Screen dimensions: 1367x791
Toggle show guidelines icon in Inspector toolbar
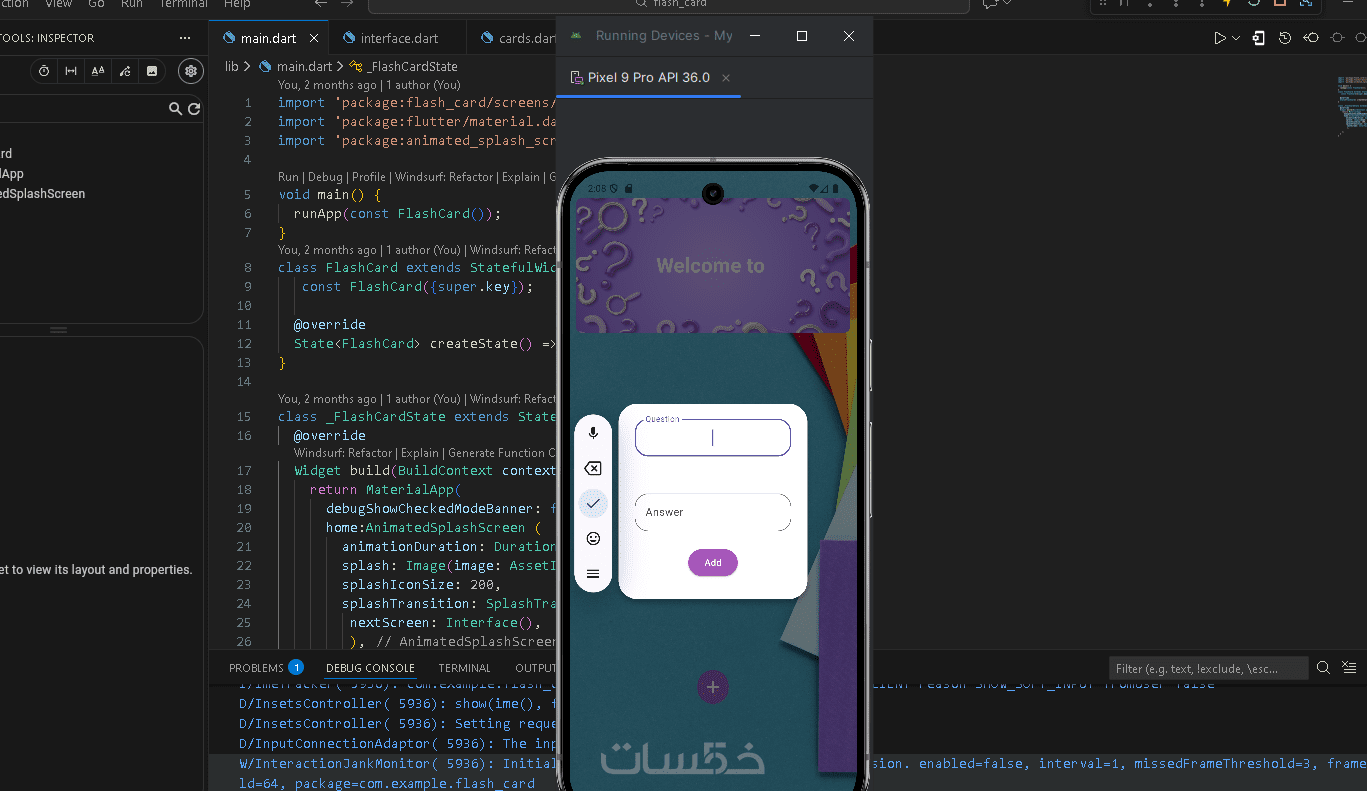(71, 71)
